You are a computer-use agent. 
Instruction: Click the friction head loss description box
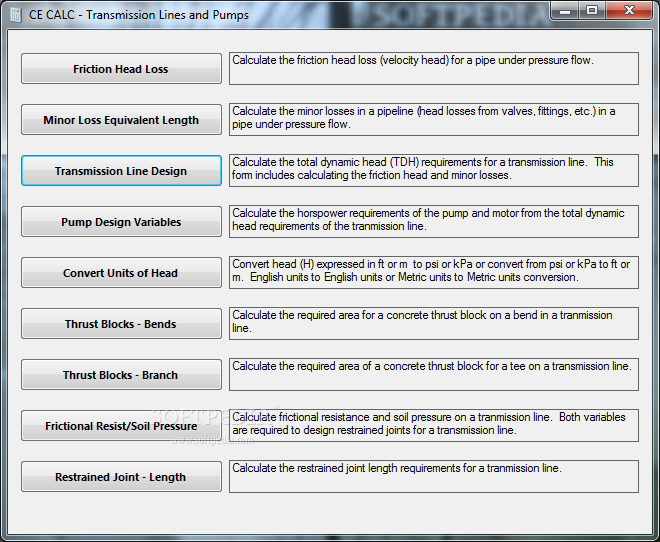(x=434, y=69)
